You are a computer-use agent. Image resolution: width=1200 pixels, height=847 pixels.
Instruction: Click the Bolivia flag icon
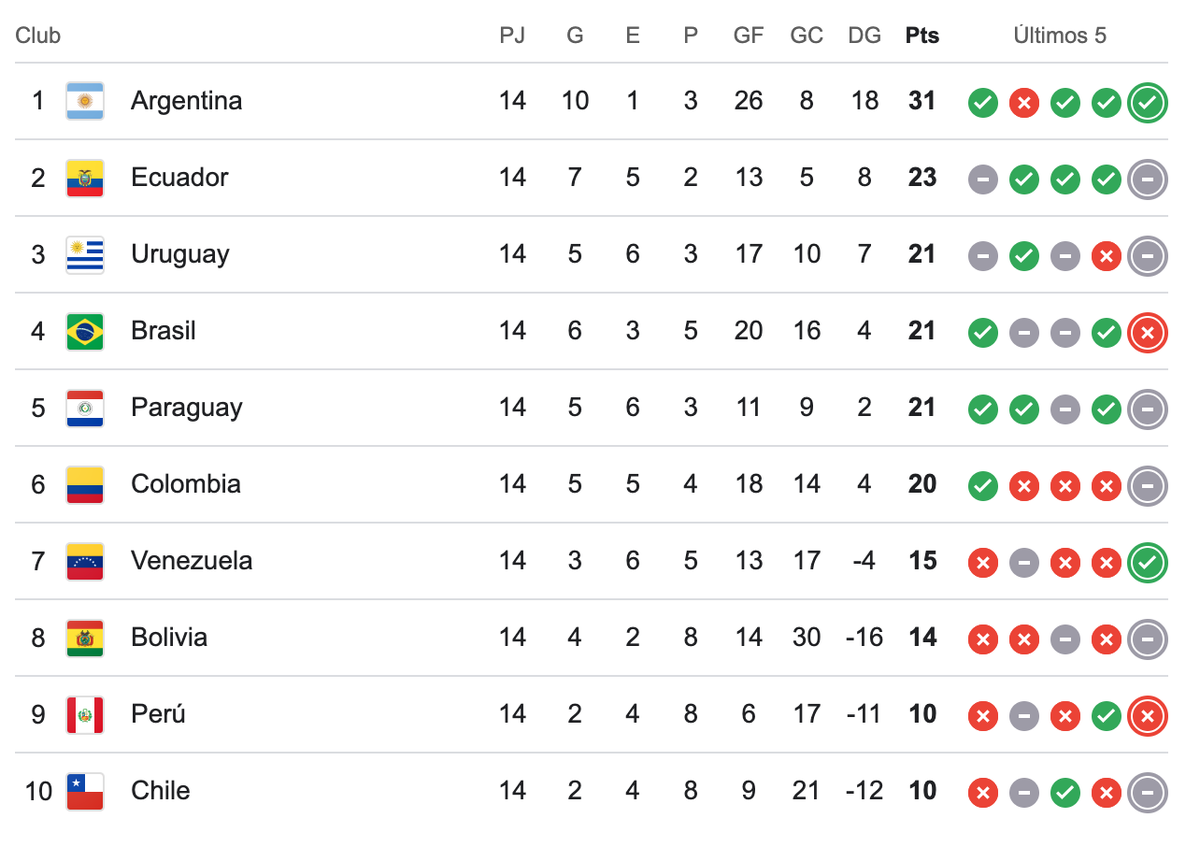(x=85, y=638)
